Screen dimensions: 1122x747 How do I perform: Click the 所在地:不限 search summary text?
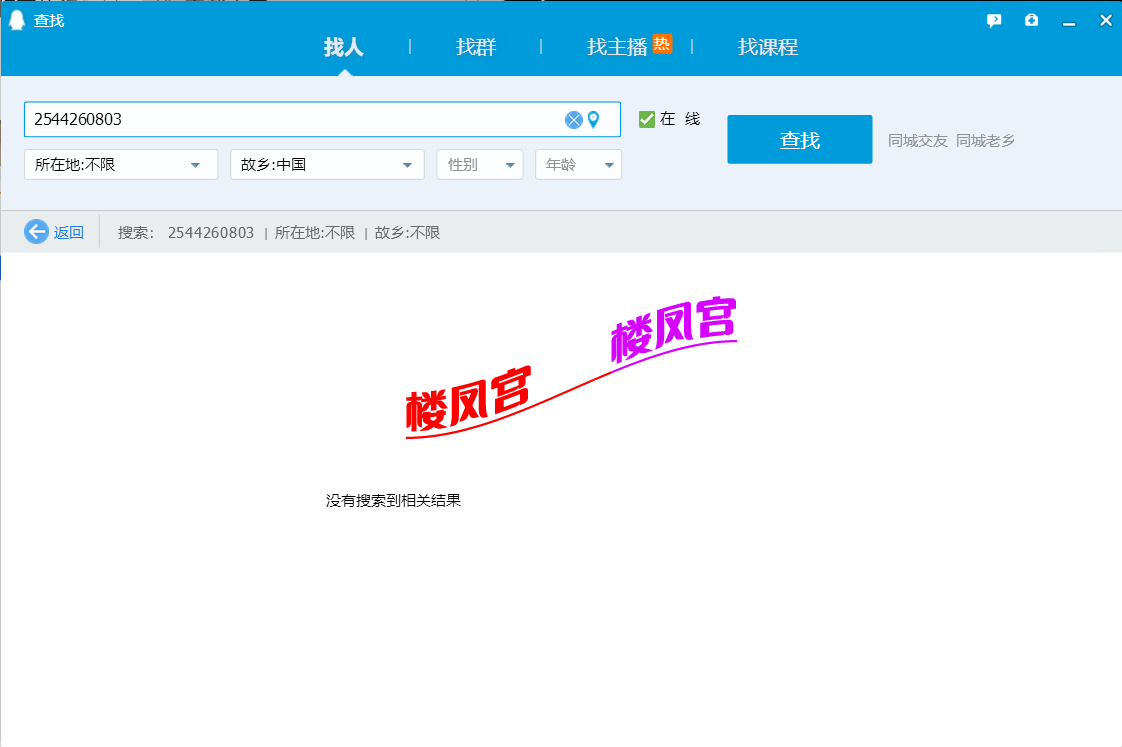tap(315, 233)
